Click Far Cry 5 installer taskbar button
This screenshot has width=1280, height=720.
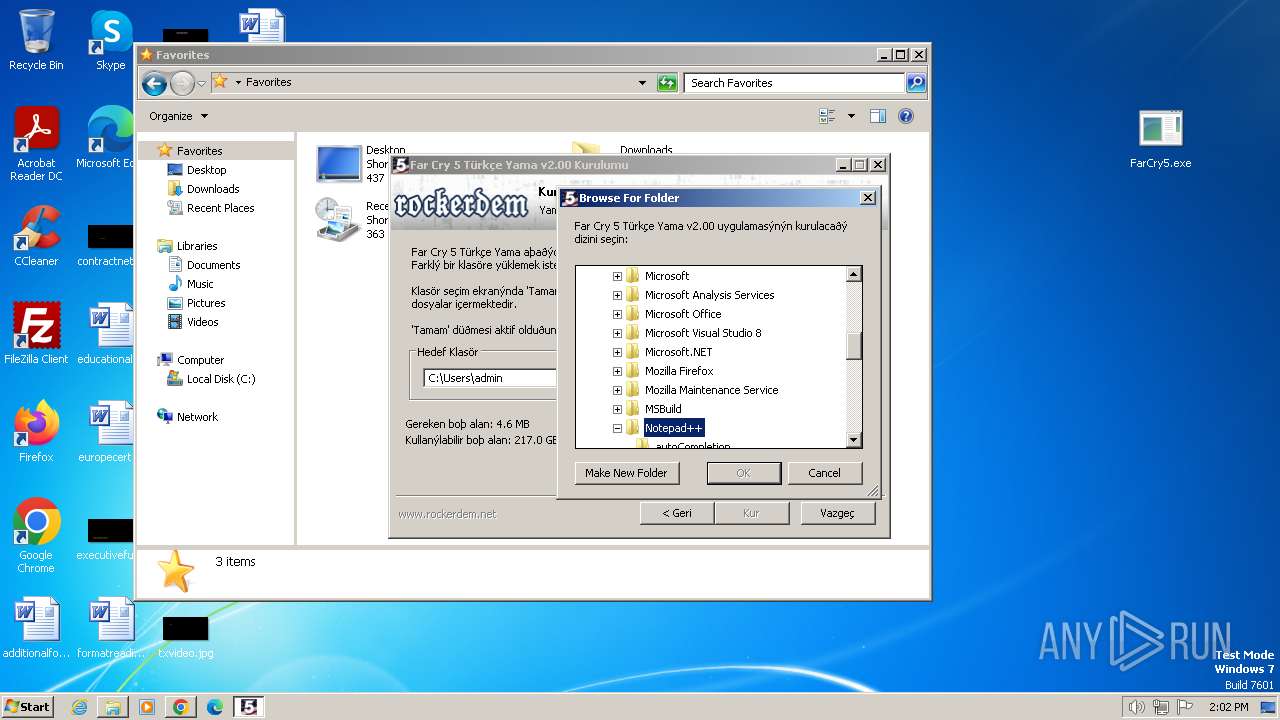(x=249, y=707)
